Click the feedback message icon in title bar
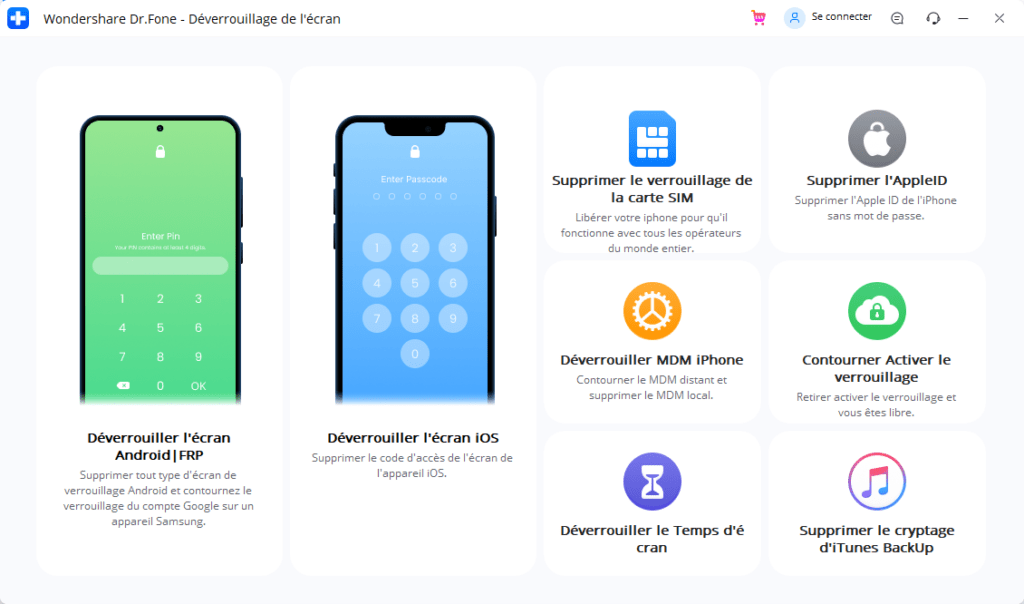Screen dimensions: 1024x604 (x=897, y=18)
